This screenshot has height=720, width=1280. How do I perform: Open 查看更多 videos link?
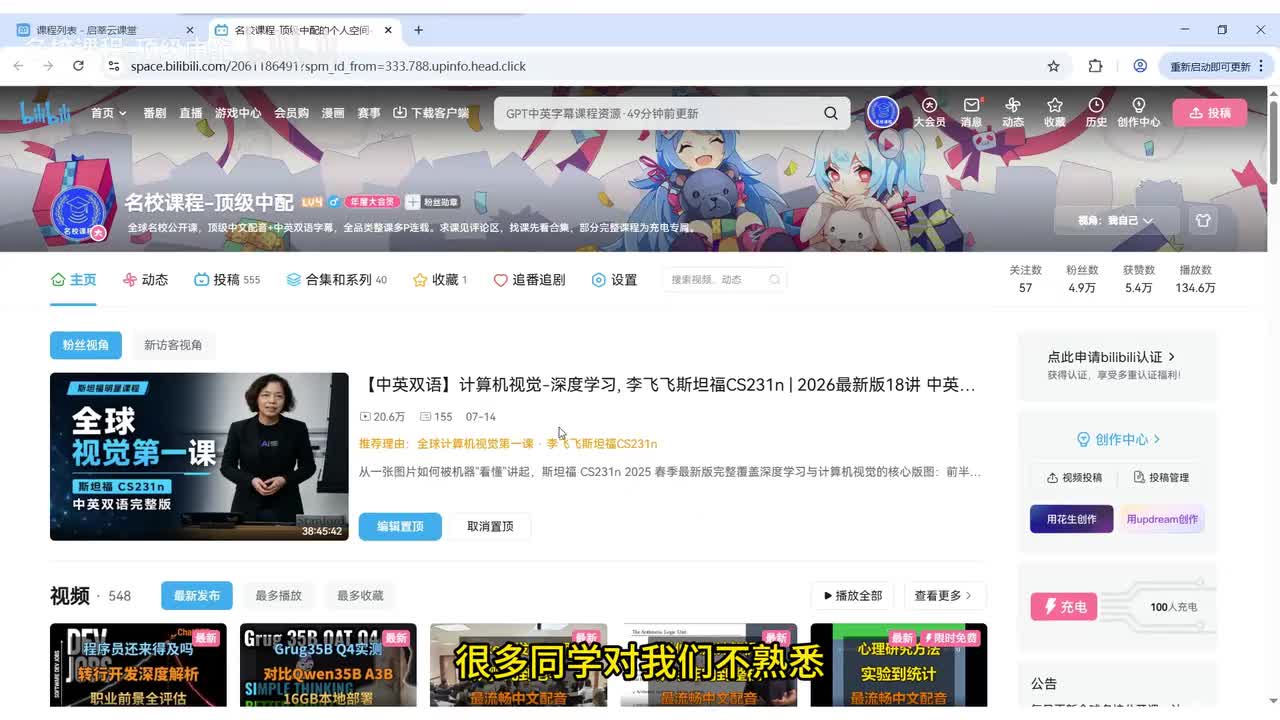click(x=944, y=596)
